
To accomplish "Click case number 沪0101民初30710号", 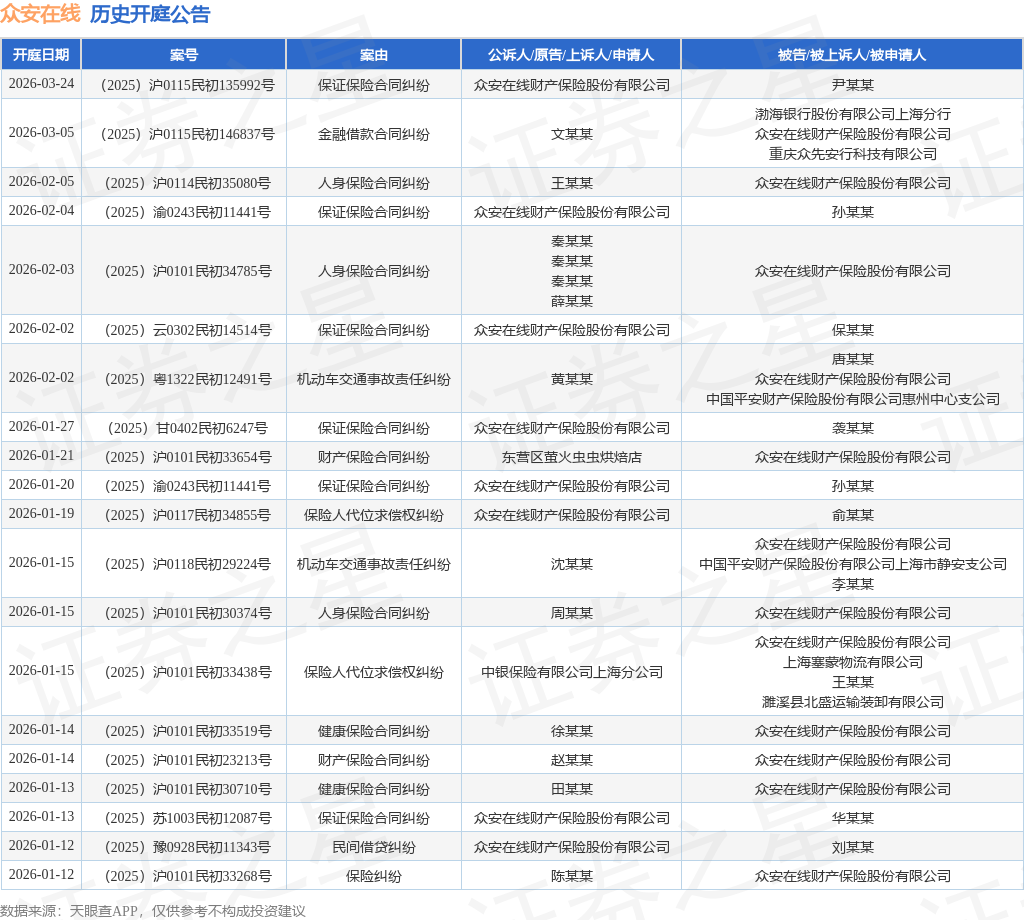I will coord(212,789).
